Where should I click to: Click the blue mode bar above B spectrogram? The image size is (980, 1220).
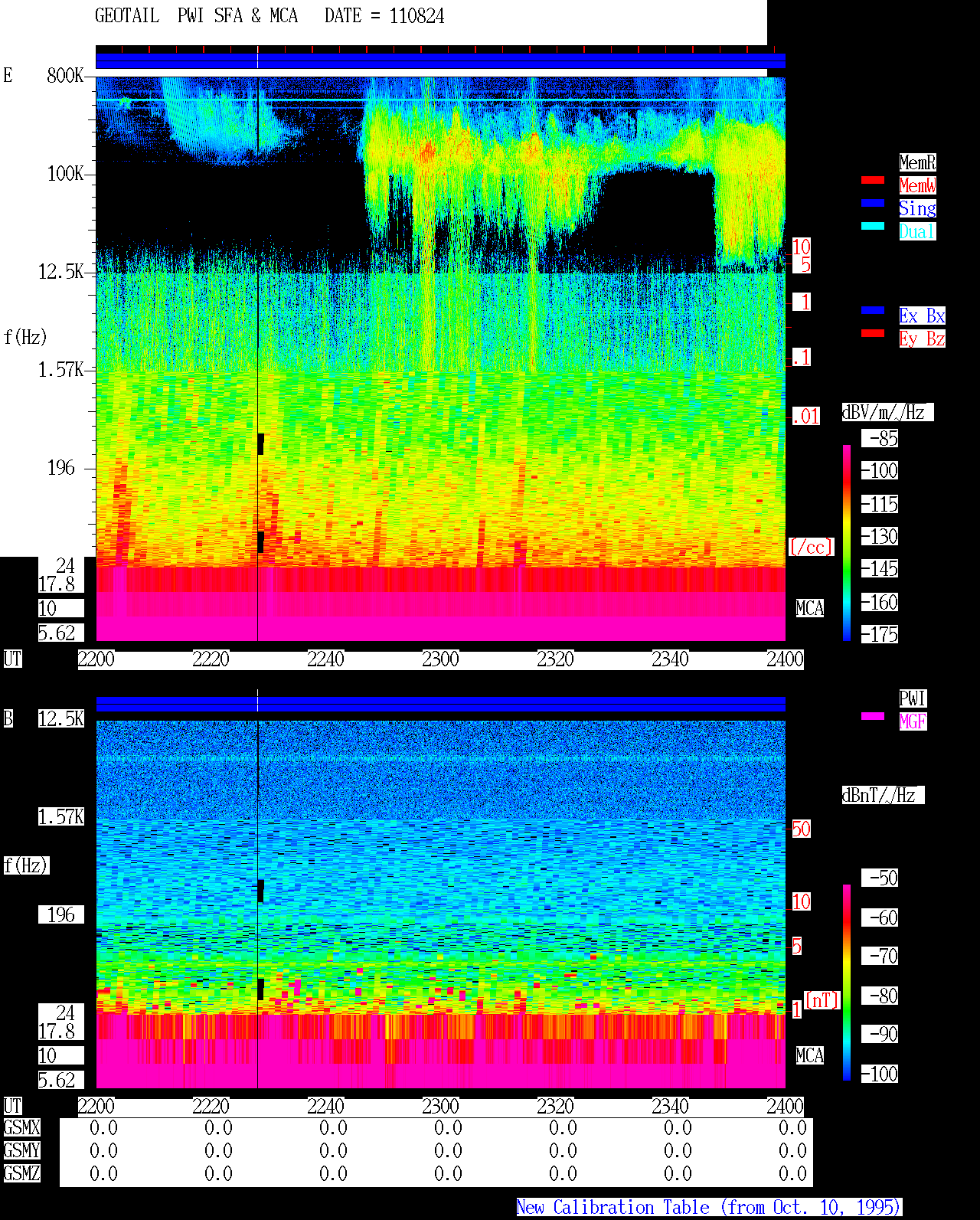[440, 704]
